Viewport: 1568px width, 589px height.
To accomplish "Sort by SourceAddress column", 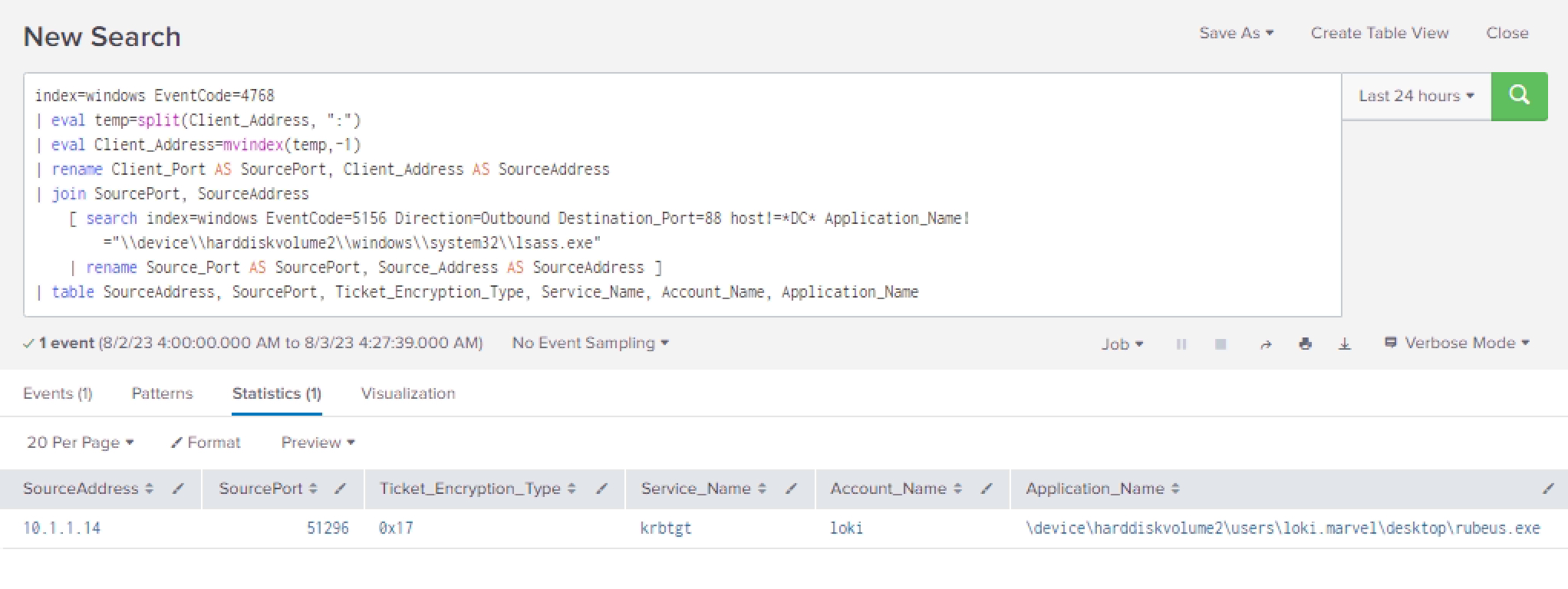I will (x=88, y=489).
